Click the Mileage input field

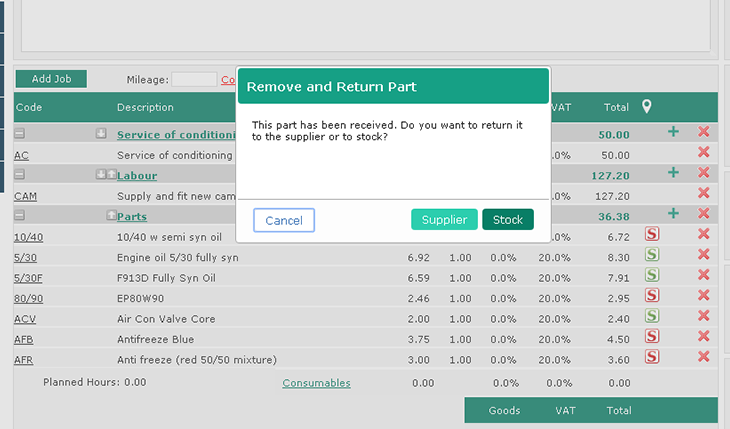coord(193,80)
